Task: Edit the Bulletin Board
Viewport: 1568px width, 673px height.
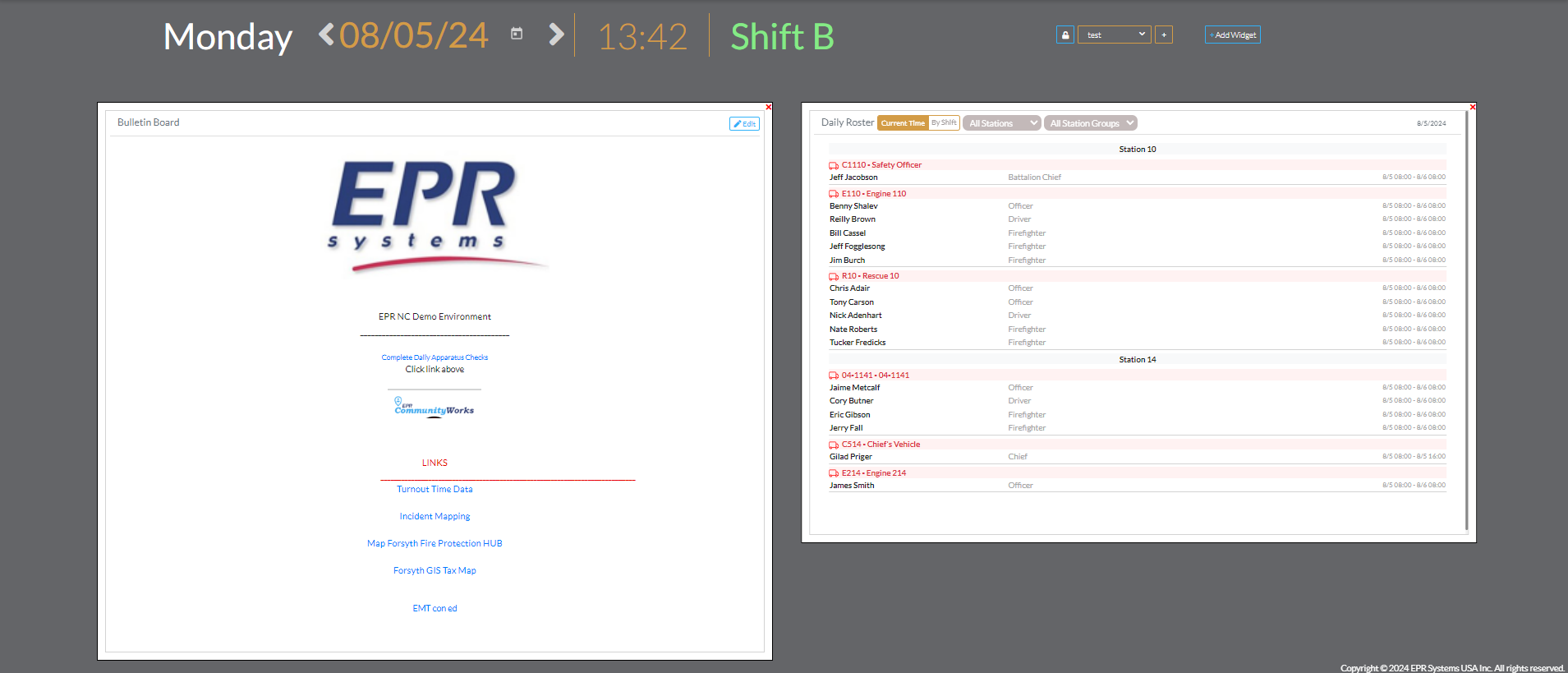Action: coord(745,123)
